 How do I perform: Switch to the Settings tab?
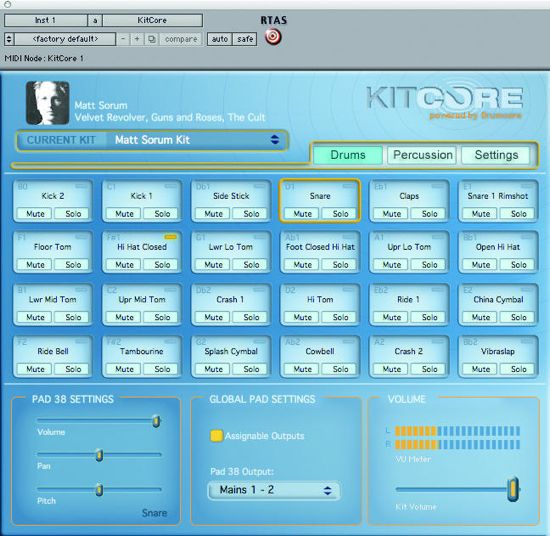(496, 155)
